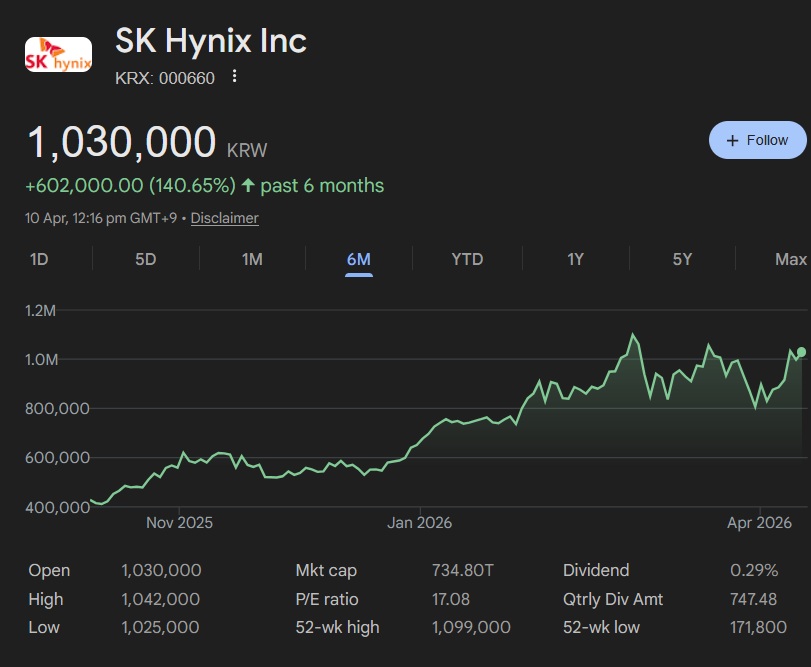Viewport: 811px width, 667px height.
Task: Click the 52-wk low label
Action: click(601, 627)
